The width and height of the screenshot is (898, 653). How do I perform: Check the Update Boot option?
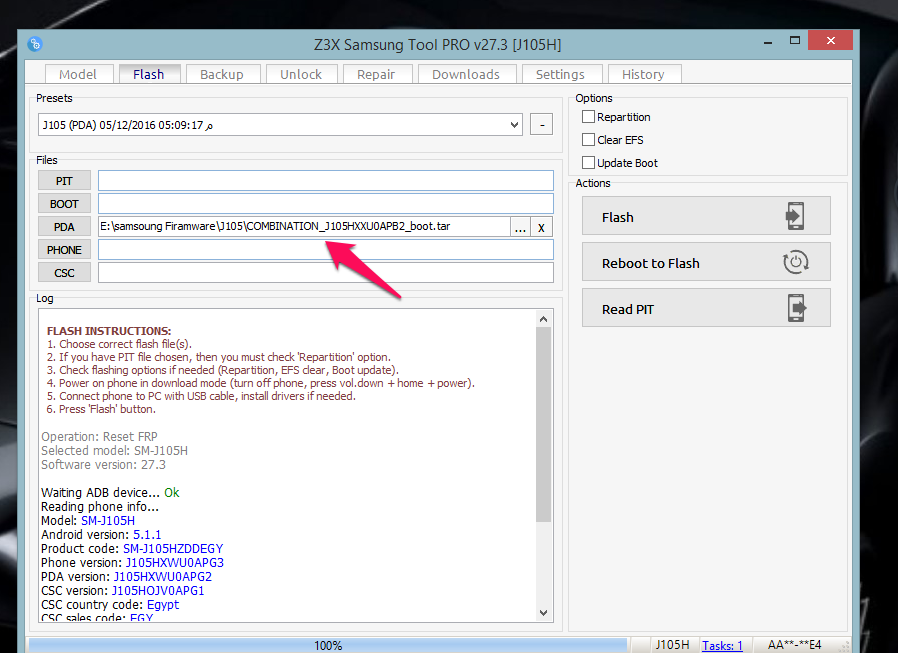588,163
